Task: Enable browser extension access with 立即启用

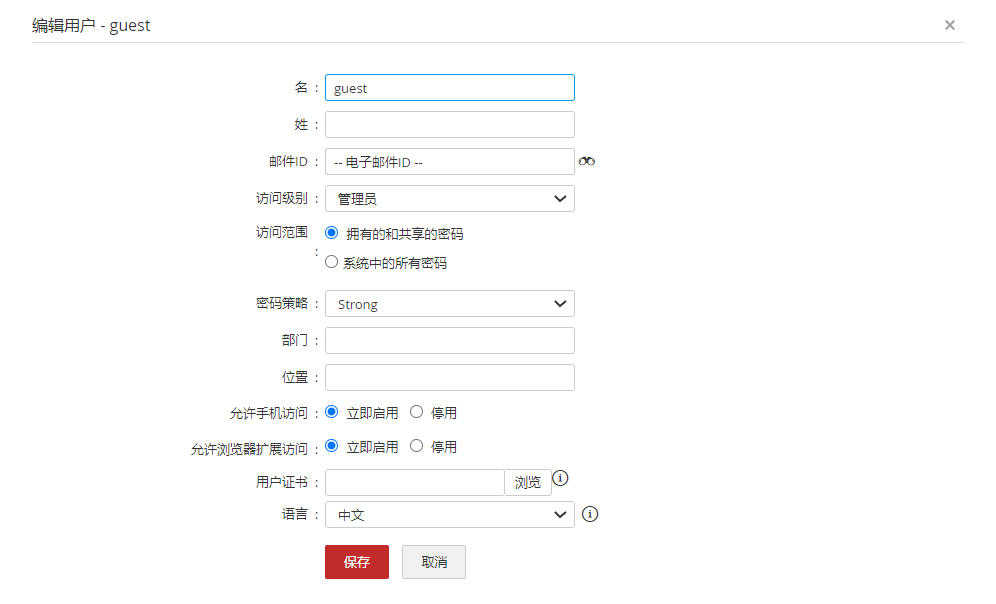Action: point(332,446)
